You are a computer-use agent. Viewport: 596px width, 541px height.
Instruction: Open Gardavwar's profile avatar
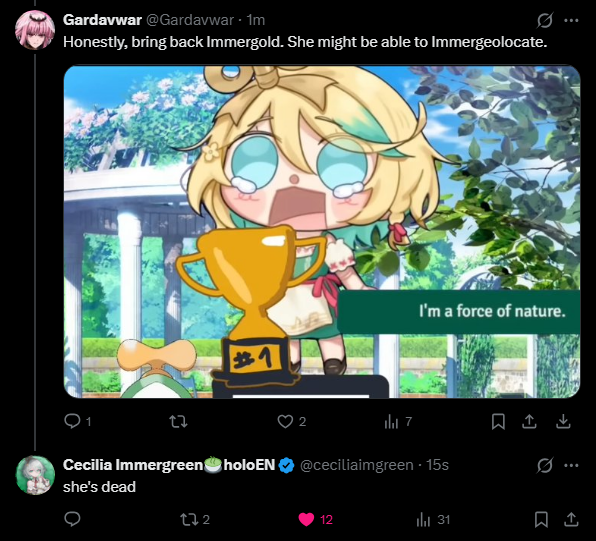[35, 30]
